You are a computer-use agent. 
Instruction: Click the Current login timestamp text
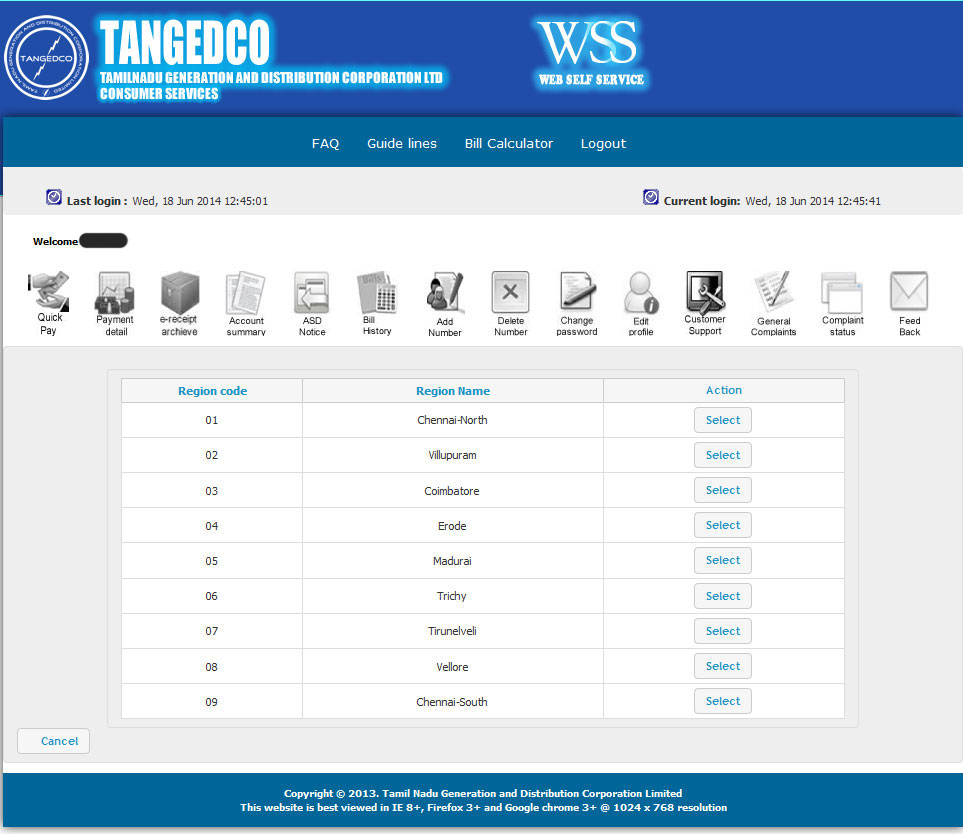813,201
